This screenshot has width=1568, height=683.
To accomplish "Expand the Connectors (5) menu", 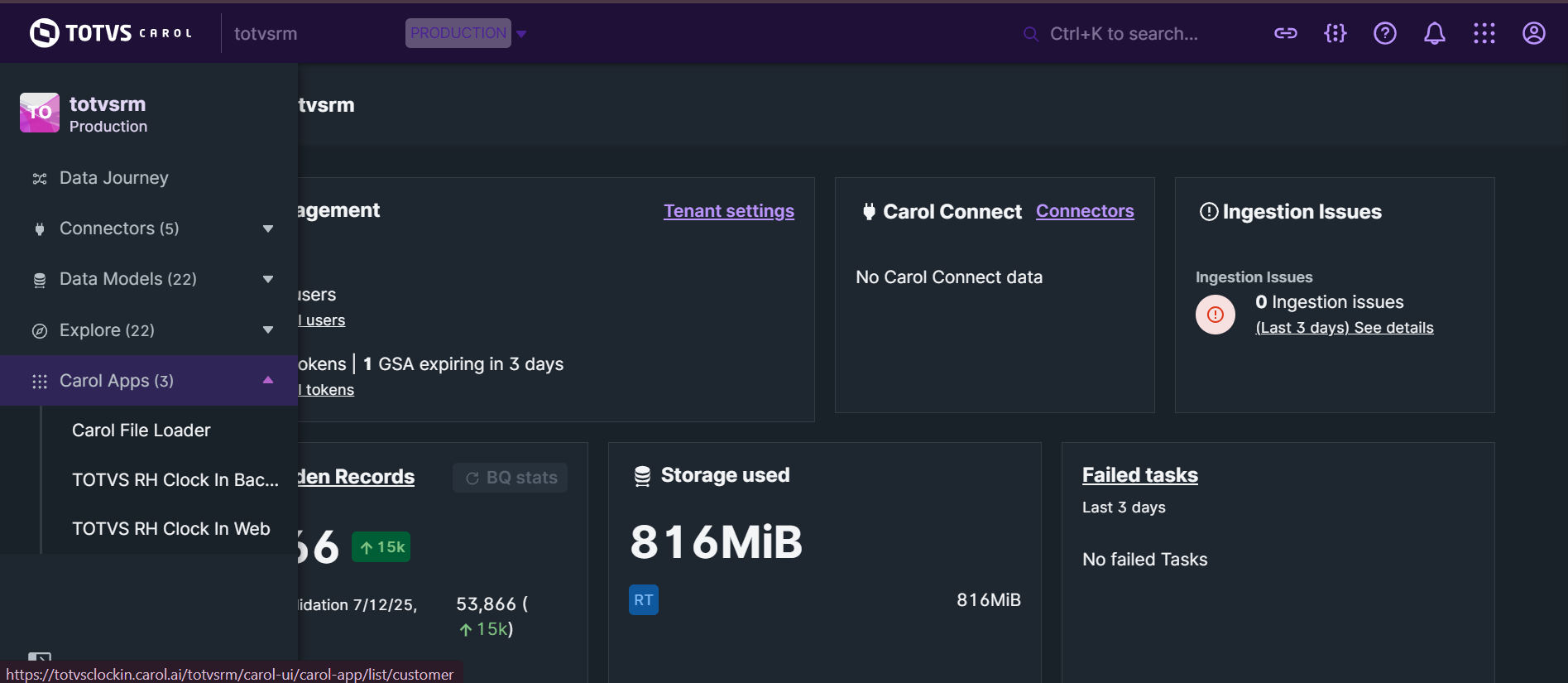I will [x=267, y=228].
